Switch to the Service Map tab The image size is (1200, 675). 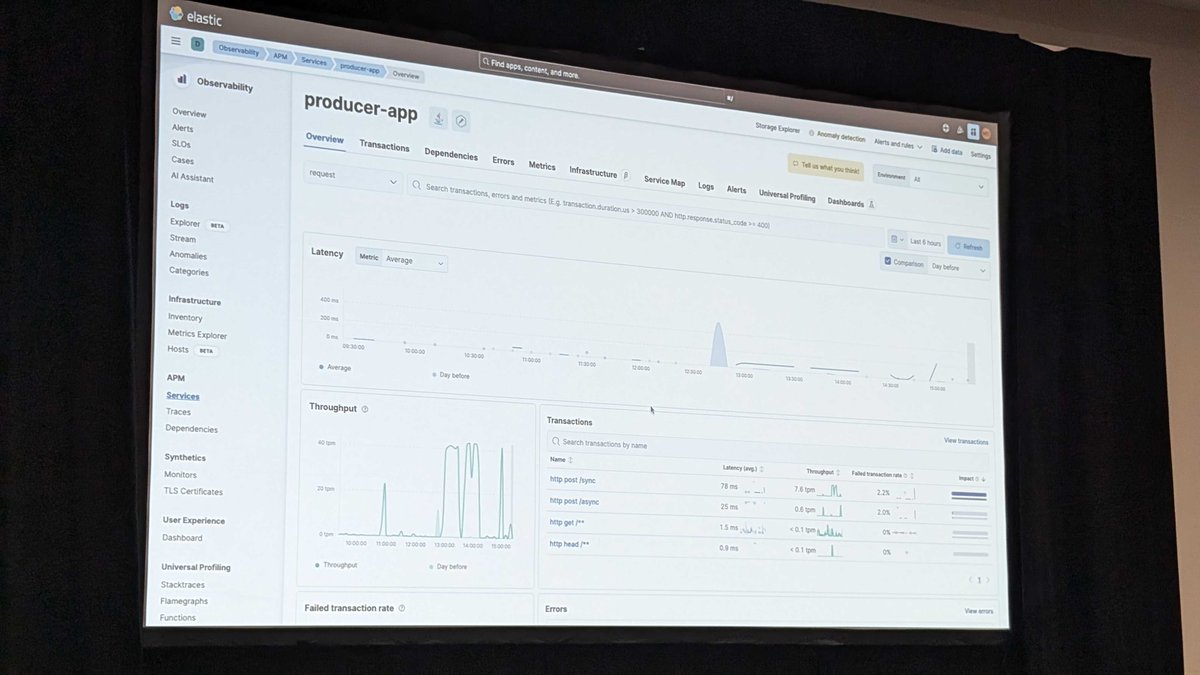664,181
